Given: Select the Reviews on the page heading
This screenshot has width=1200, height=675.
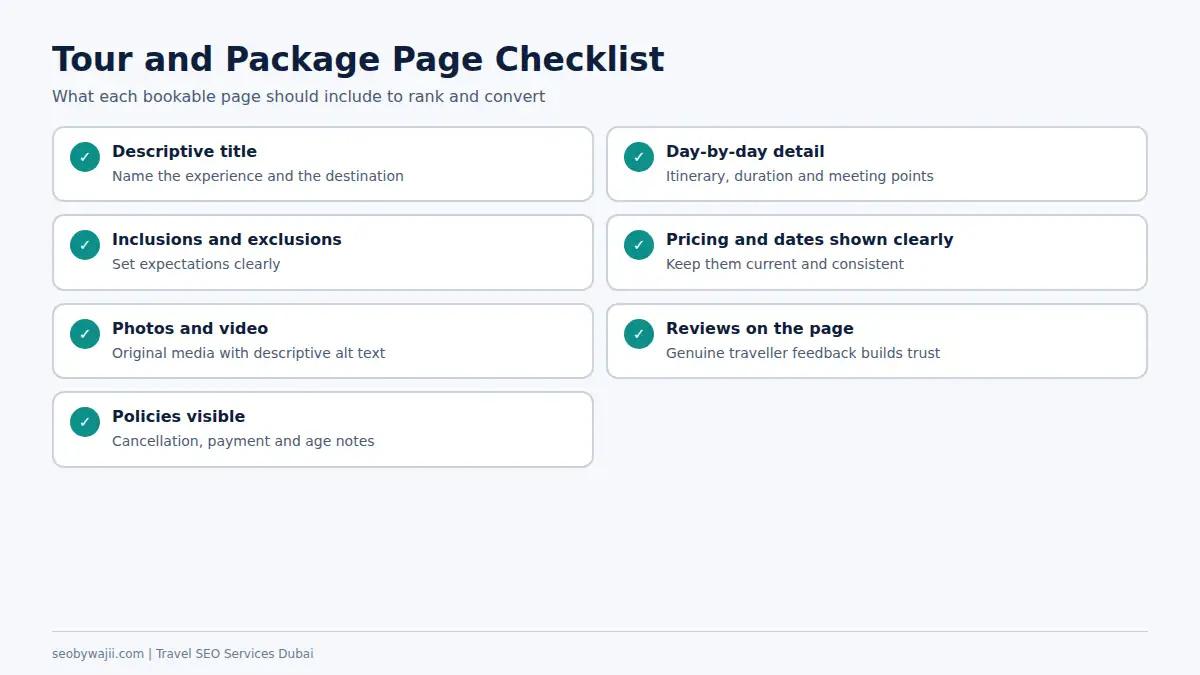Looking at the screenshot, I should pyautogui.click(x=760, y=328).
